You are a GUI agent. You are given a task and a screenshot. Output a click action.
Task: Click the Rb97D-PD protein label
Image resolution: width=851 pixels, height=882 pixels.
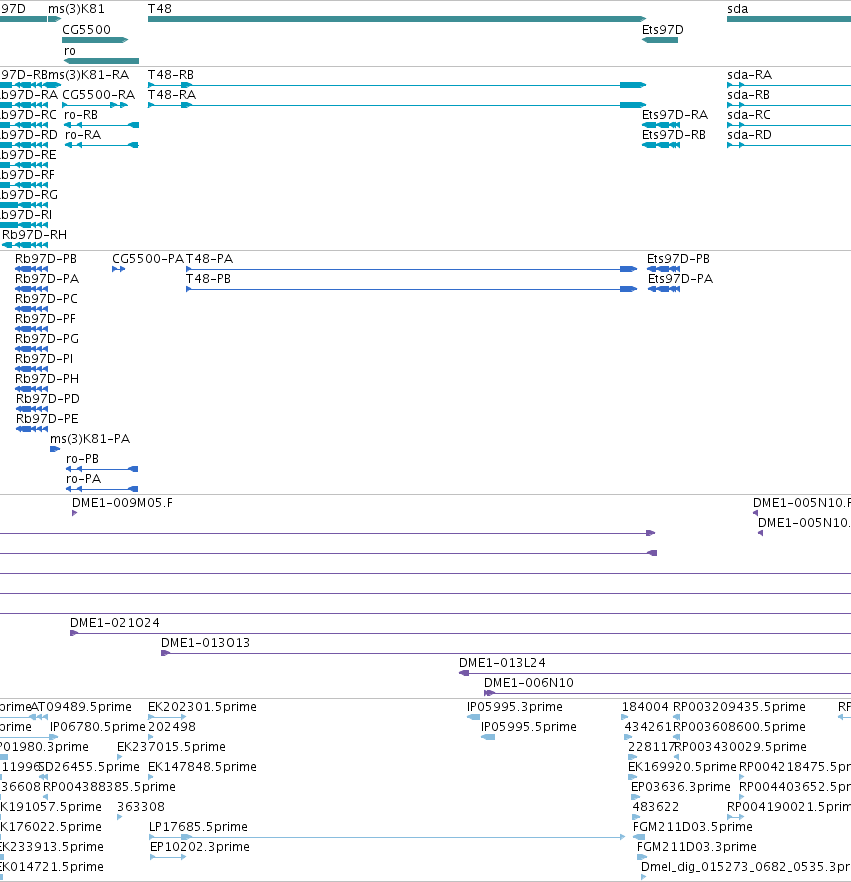(x=48, y=399)
